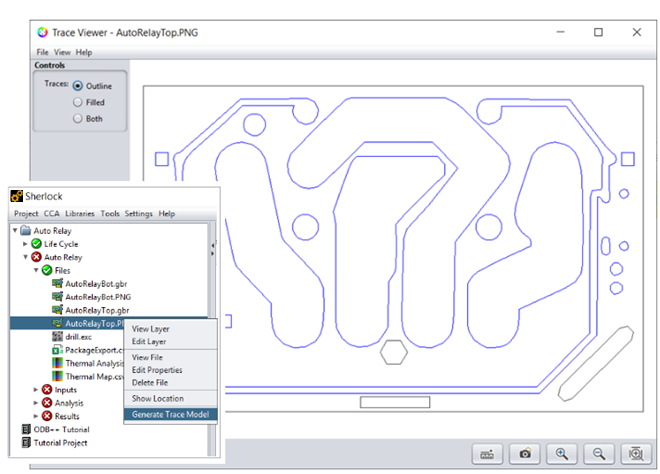This screenshot has width=660, height=474.
Task: Click the Thermal Analysis file icon
Action: coord(57,363)
